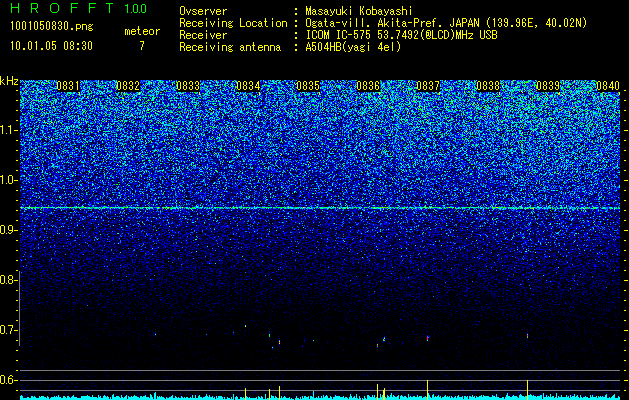Click the Ovserver label
Viewport: 629px width, 400px height.
click(203, 11)
